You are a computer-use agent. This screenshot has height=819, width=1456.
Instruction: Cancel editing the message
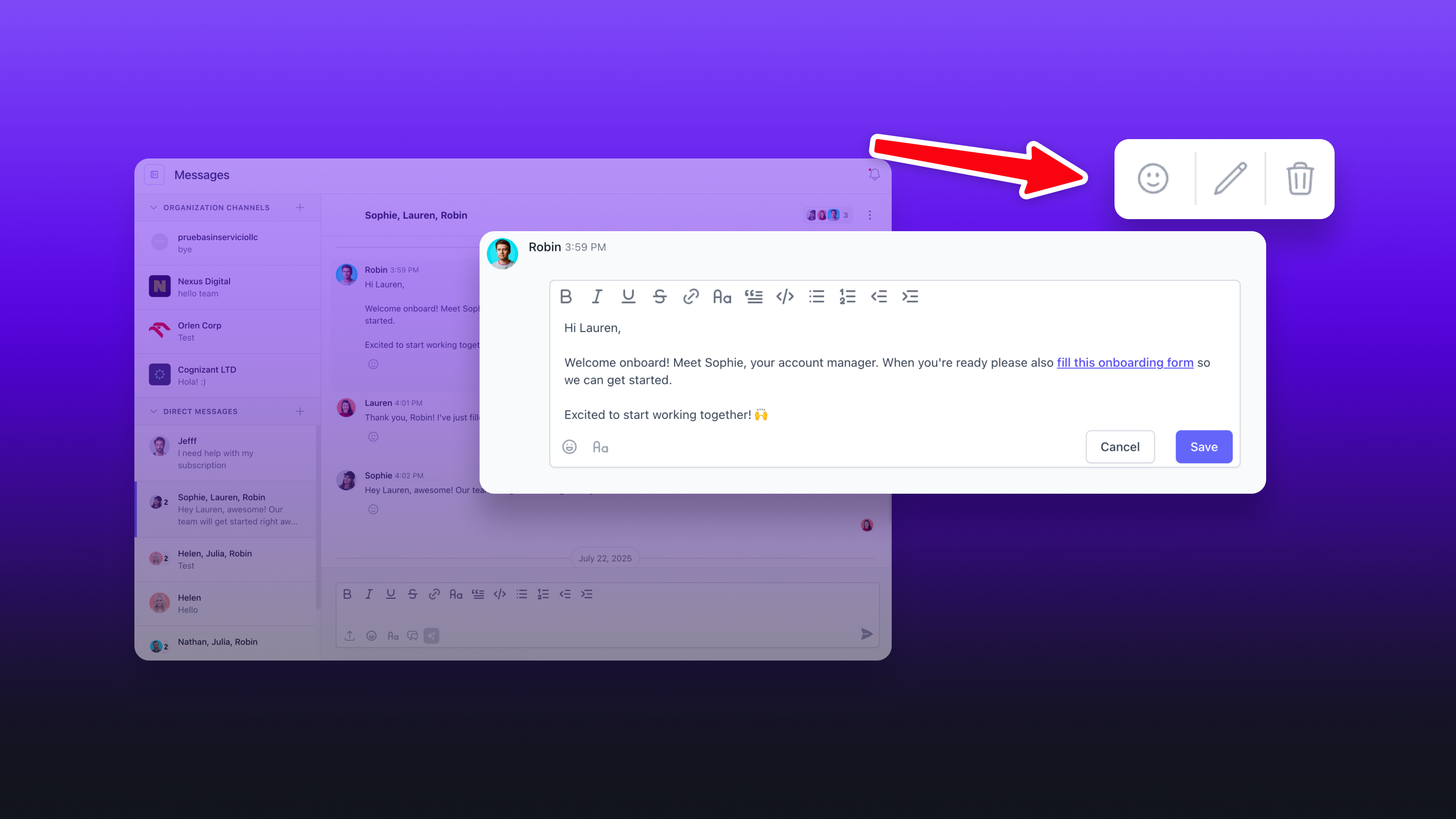(x=1120, y=447)
